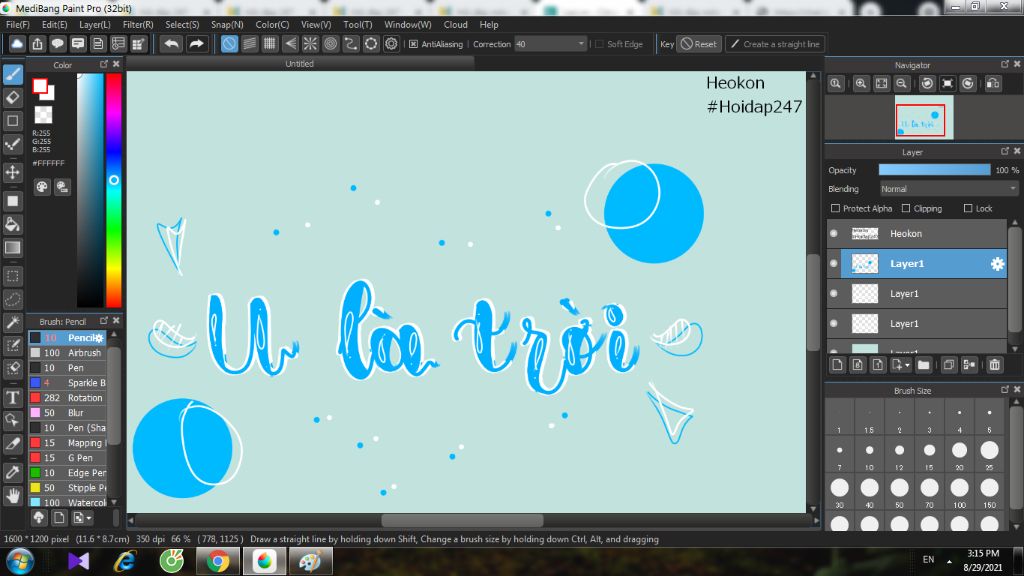Enable Clipping checkbox
Screen dimensions: 1024x576
coord(906,208)
